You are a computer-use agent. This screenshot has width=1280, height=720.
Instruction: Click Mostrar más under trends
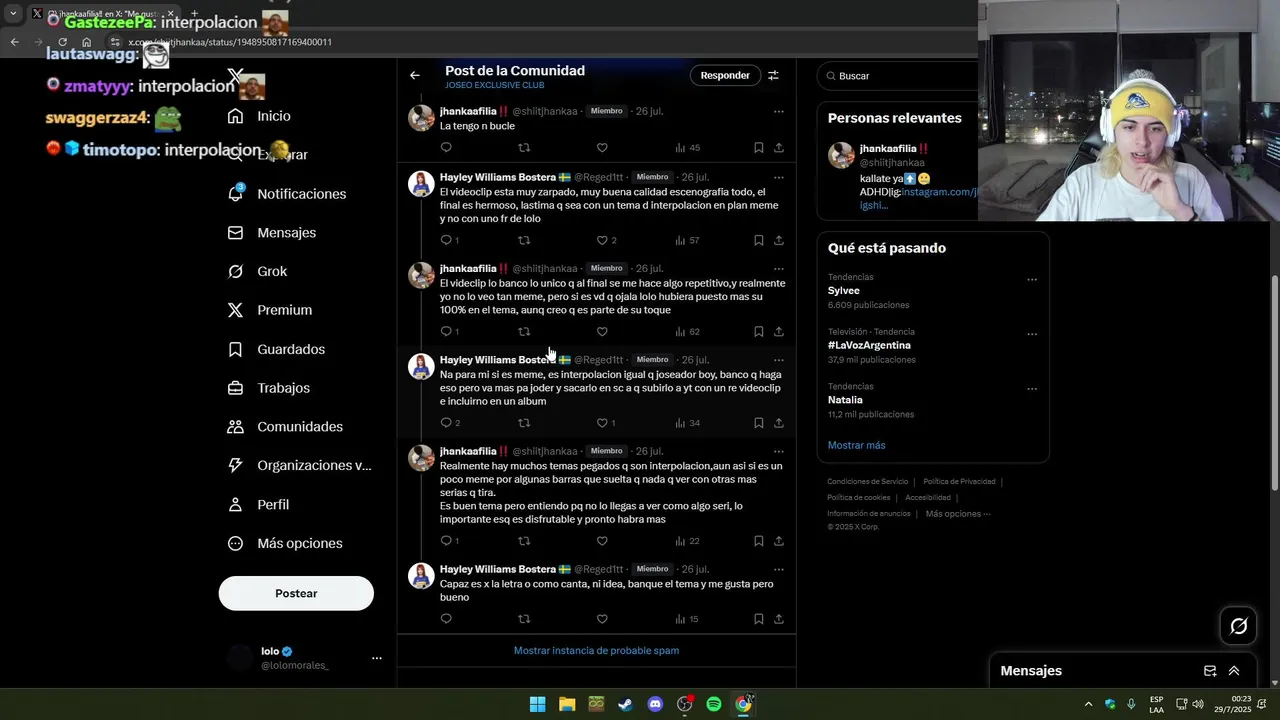click(x=856, y=445)
